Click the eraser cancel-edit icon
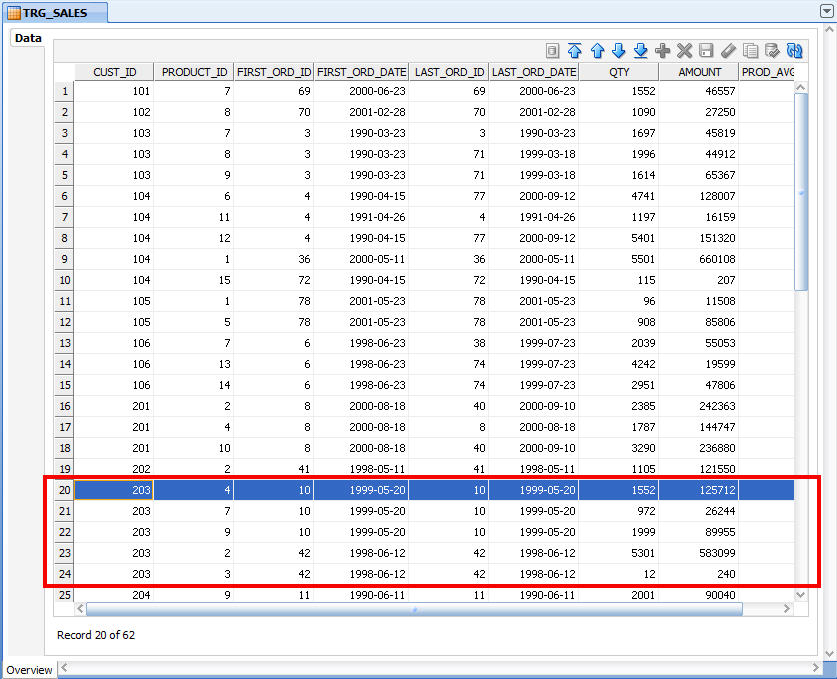Viewport: 837px width, 679px height. (728, 51)
